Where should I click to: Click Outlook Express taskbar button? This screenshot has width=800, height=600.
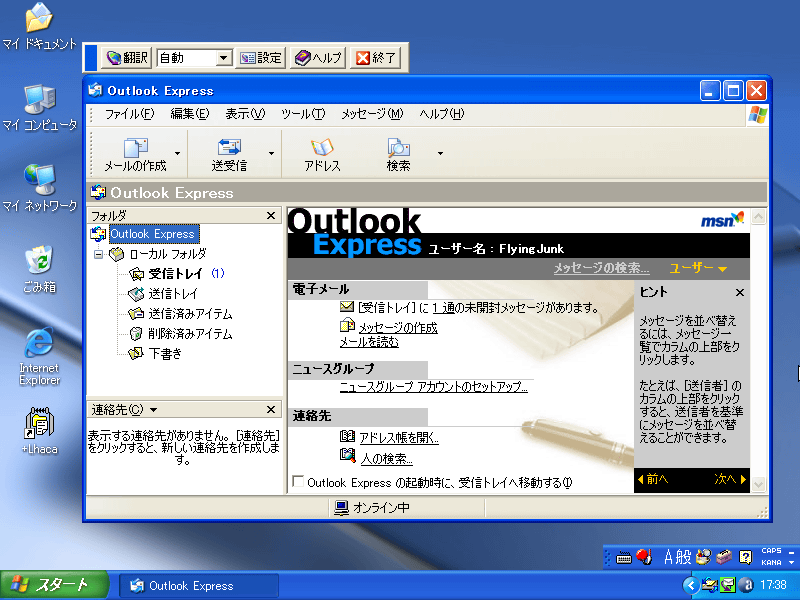coord(199,586)
